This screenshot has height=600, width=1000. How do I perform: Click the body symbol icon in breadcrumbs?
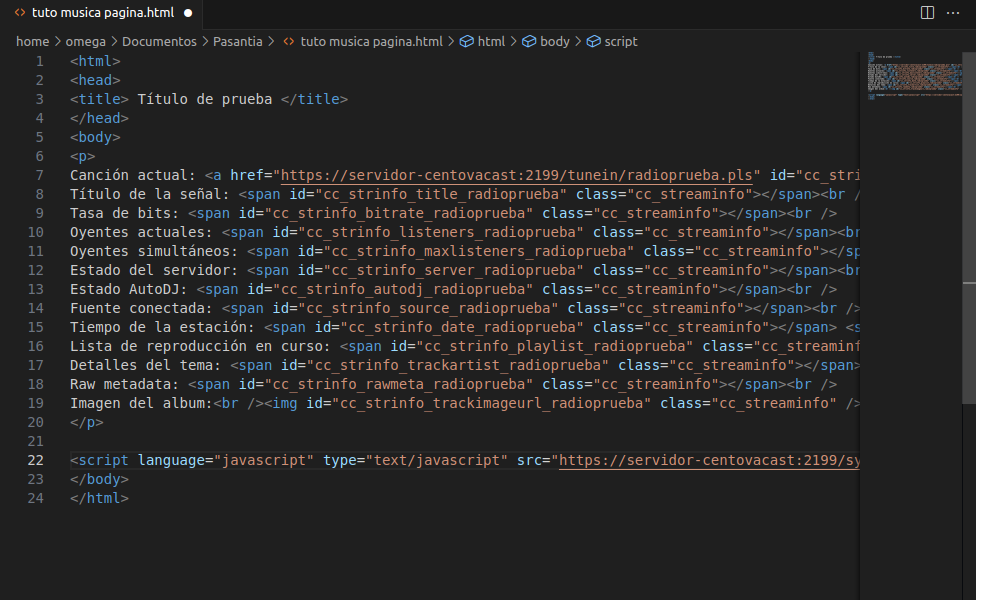pos(529,42)
